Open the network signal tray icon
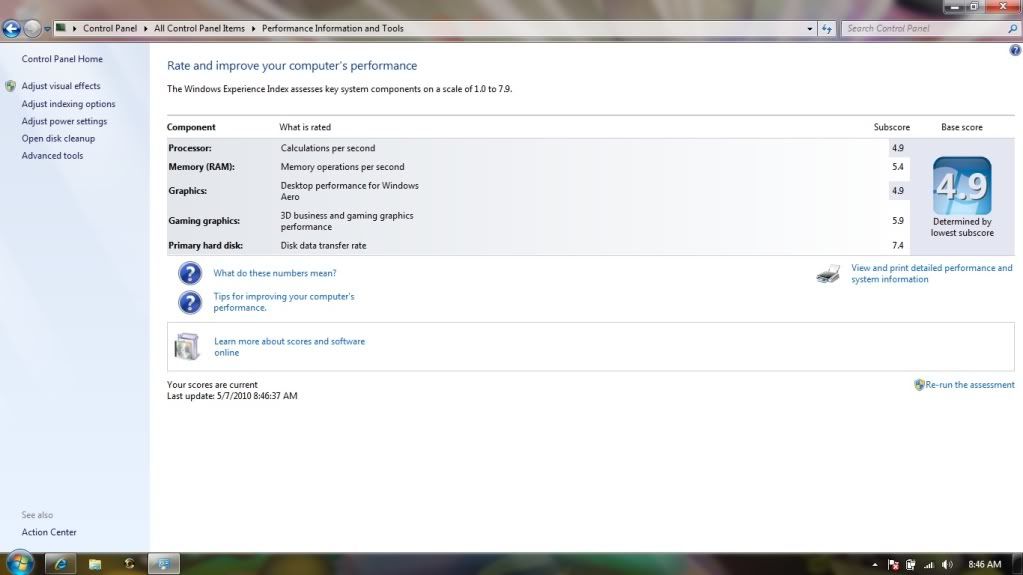Image resolution: width=1023 pixels, height=575 pixels. (928, 565)
